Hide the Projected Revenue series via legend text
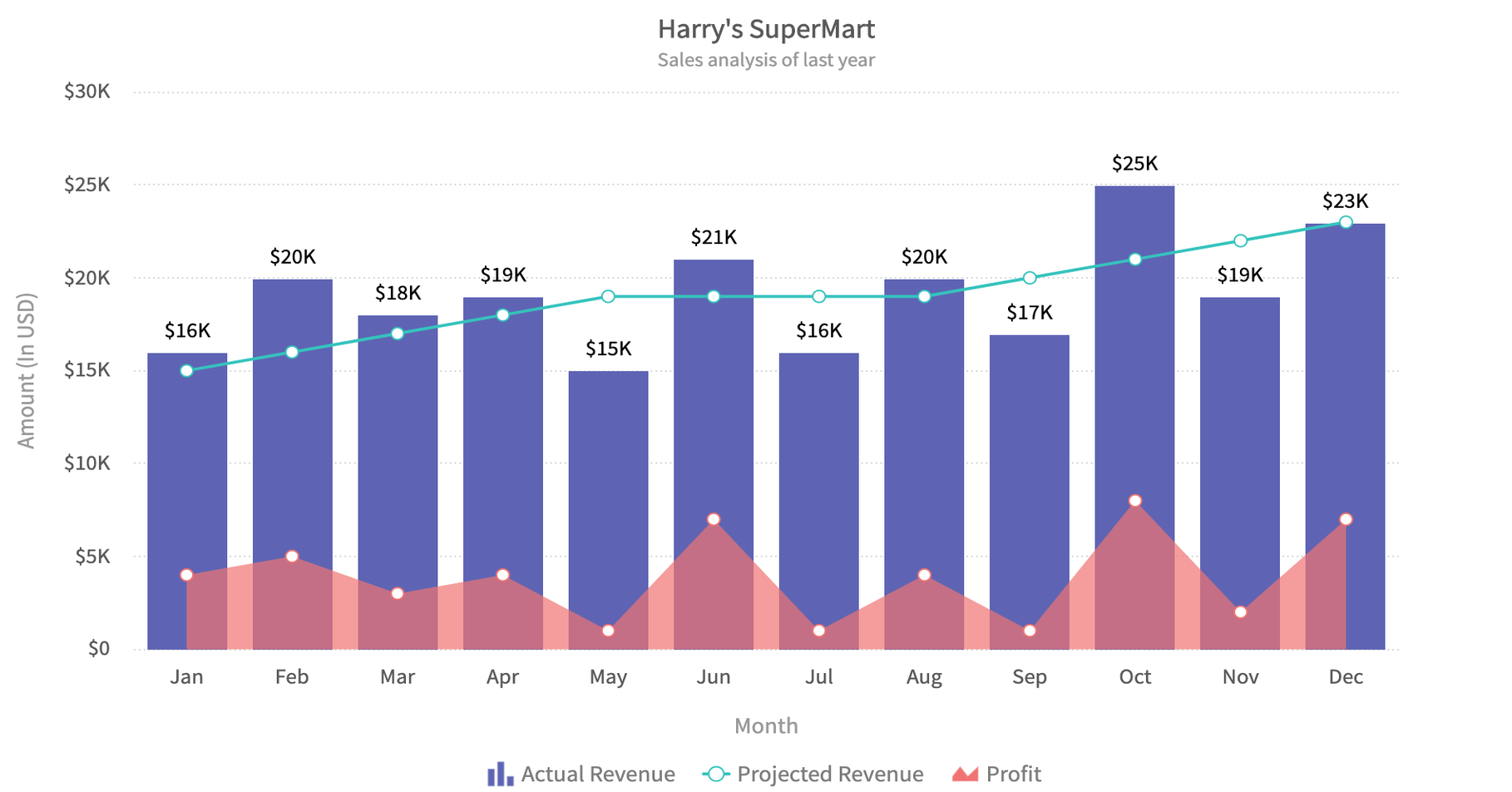The height and width of the screenshot is (792, 1512). 830,774
